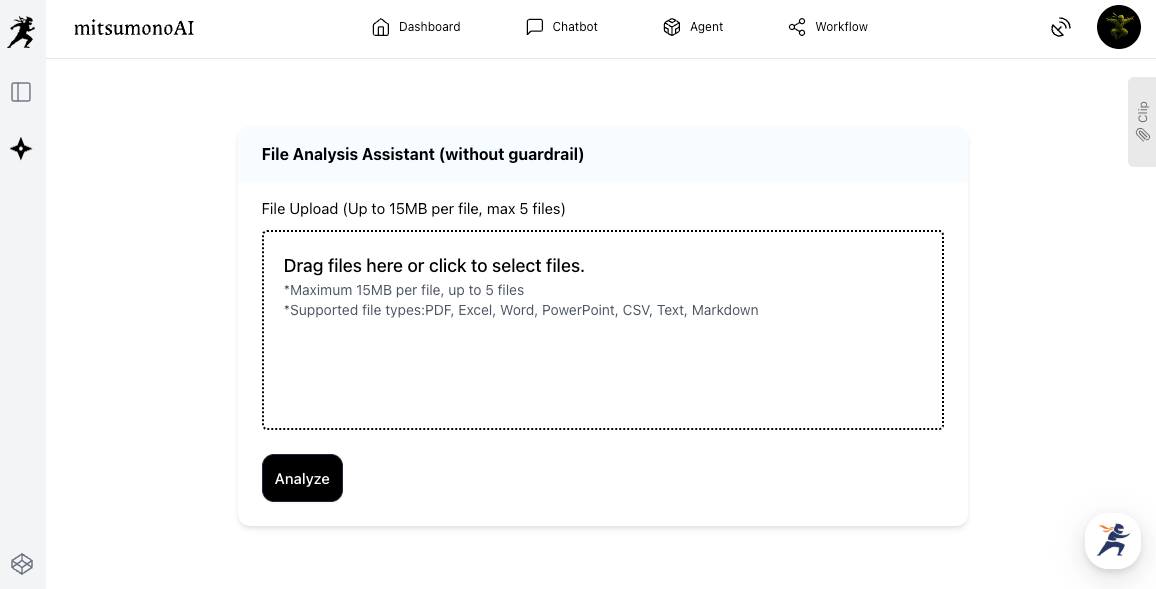Open the Workflow text label

coord(841,27)
